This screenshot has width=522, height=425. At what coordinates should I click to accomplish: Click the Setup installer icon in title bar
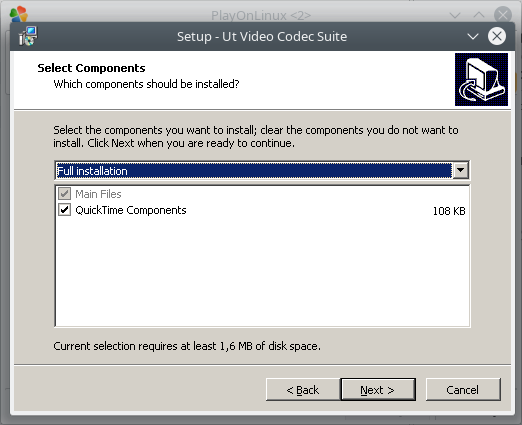pos(28,36)
